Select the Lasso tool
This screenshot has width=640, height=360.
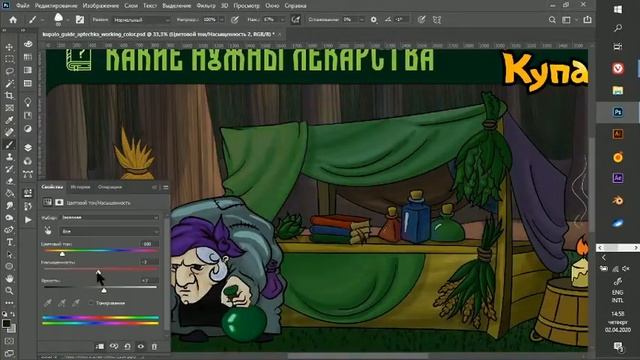[9, 71]
